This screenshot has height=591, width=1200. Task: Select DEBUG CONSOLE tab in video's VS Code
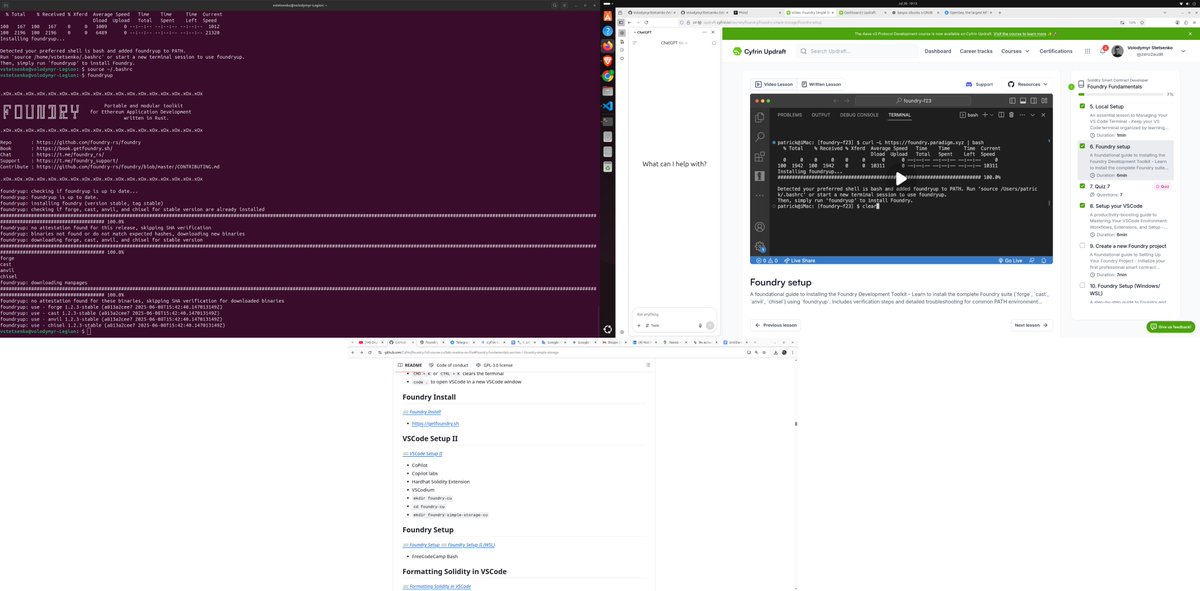click(859, 115)
